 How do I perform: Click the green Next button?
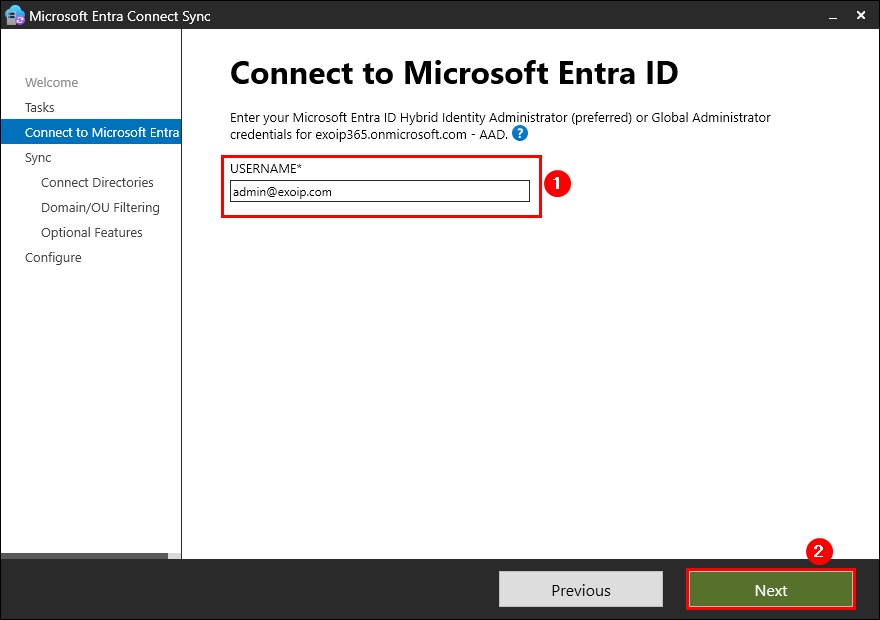click(x=770, y=590)
